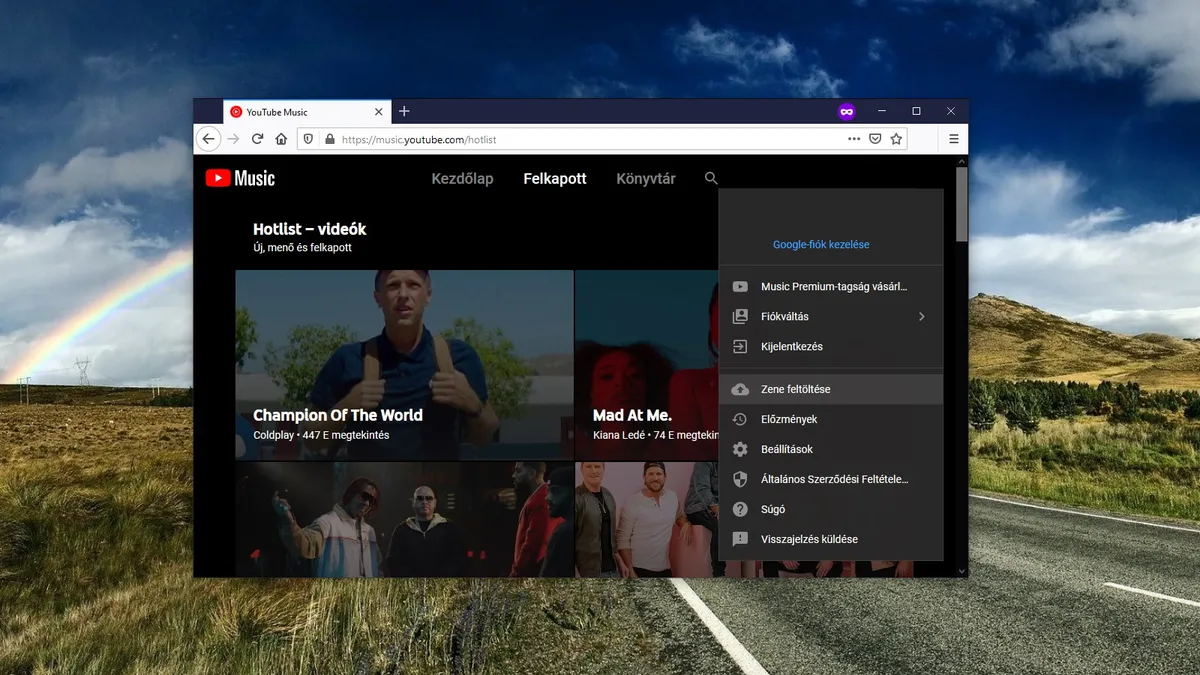Click the purple extension icon near the toolbar

[847, 111]
